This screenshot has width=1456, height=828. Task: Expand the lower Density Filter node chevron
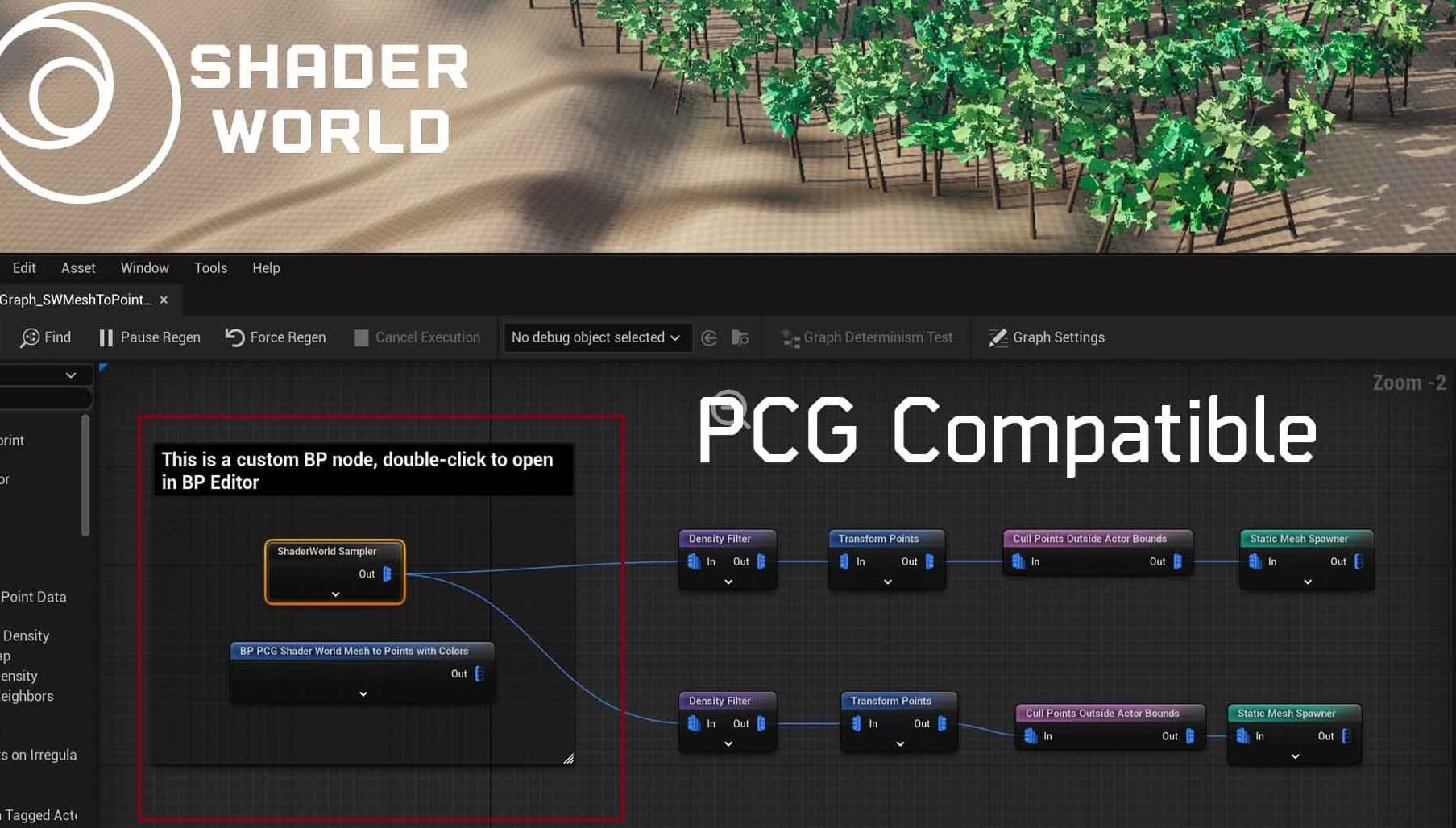point(728,743)
